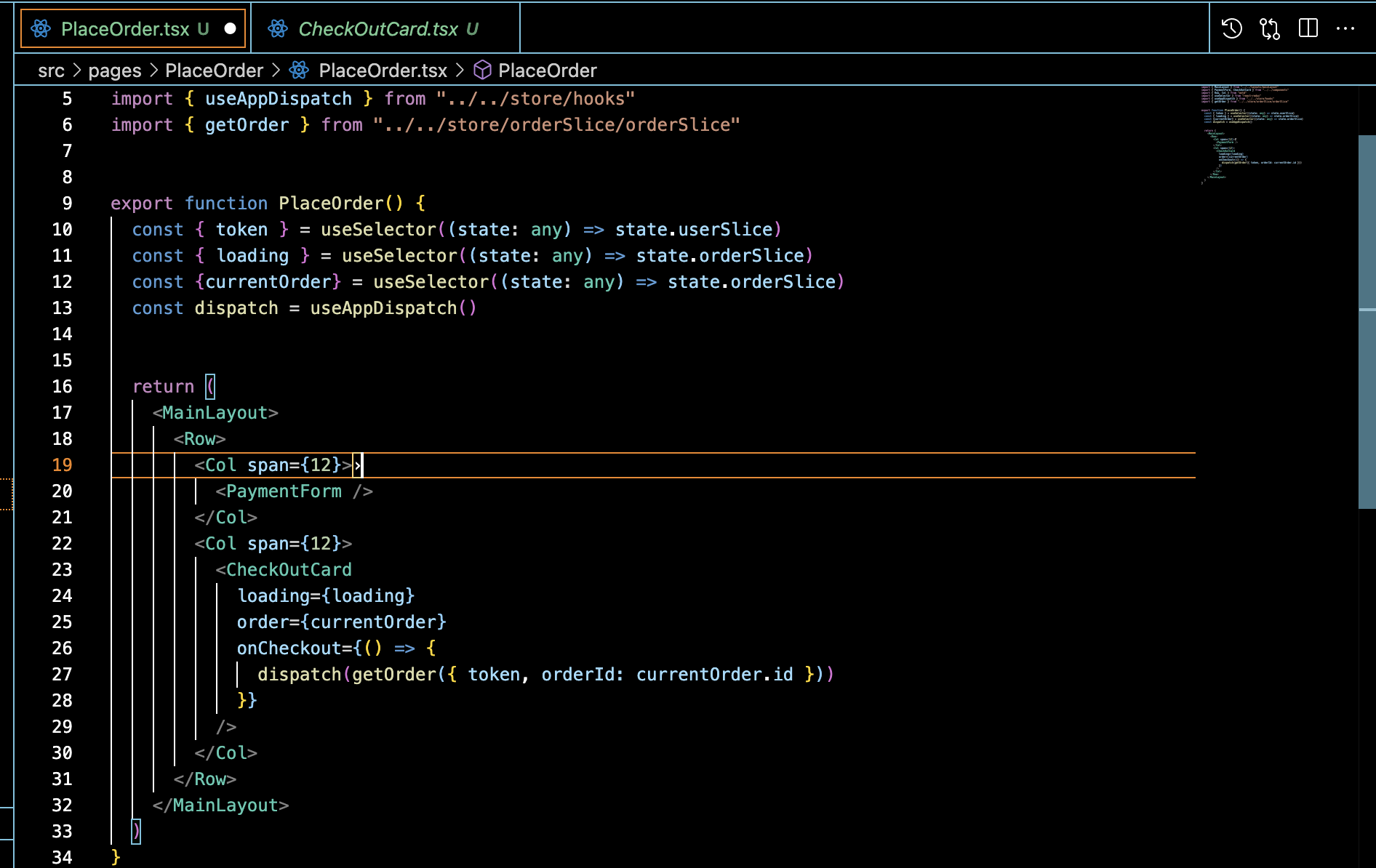Click the minimap code preview
This screenshot has height=868, width=1376.
(x=1251, y=134)
